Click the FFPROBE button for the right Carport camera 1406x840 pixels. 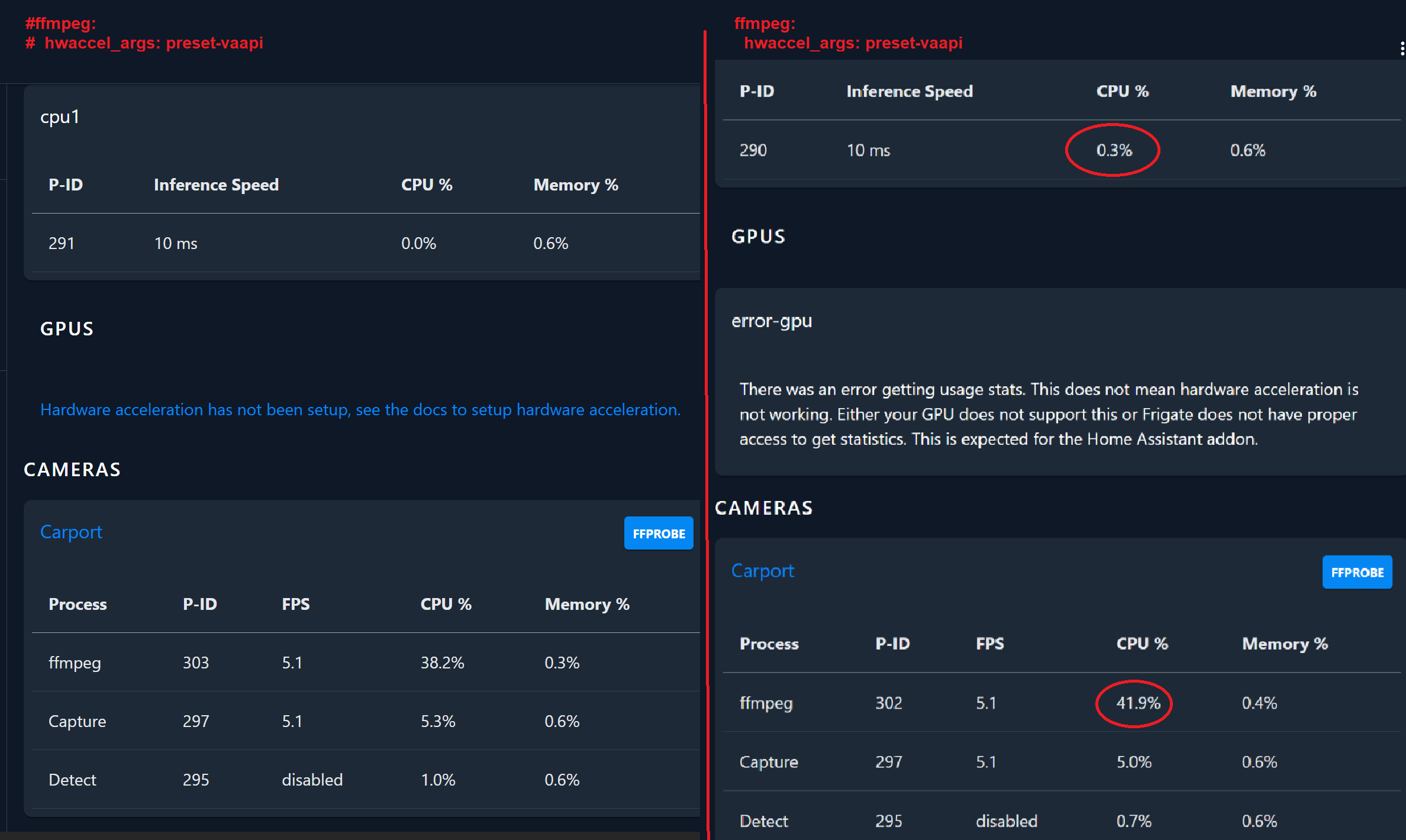pyautogui.click(x=1357, y=572)
